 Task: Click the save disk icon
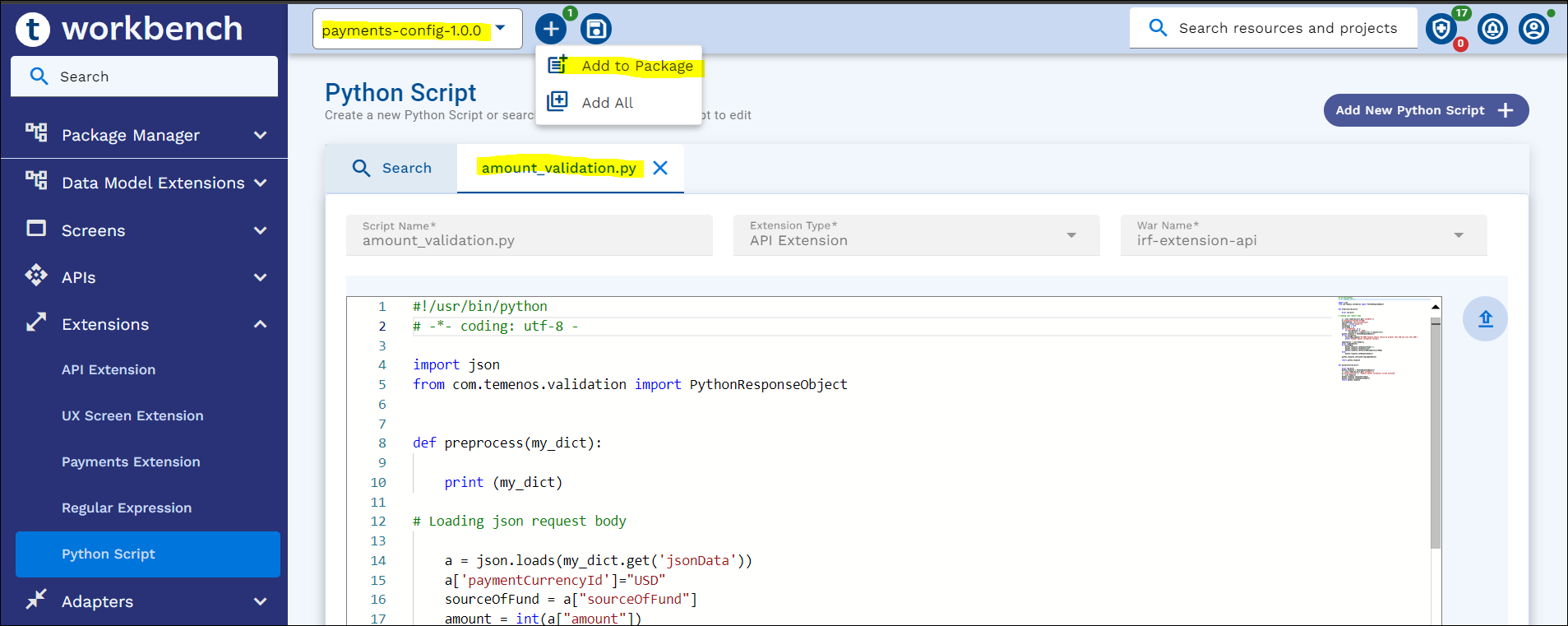596,30
